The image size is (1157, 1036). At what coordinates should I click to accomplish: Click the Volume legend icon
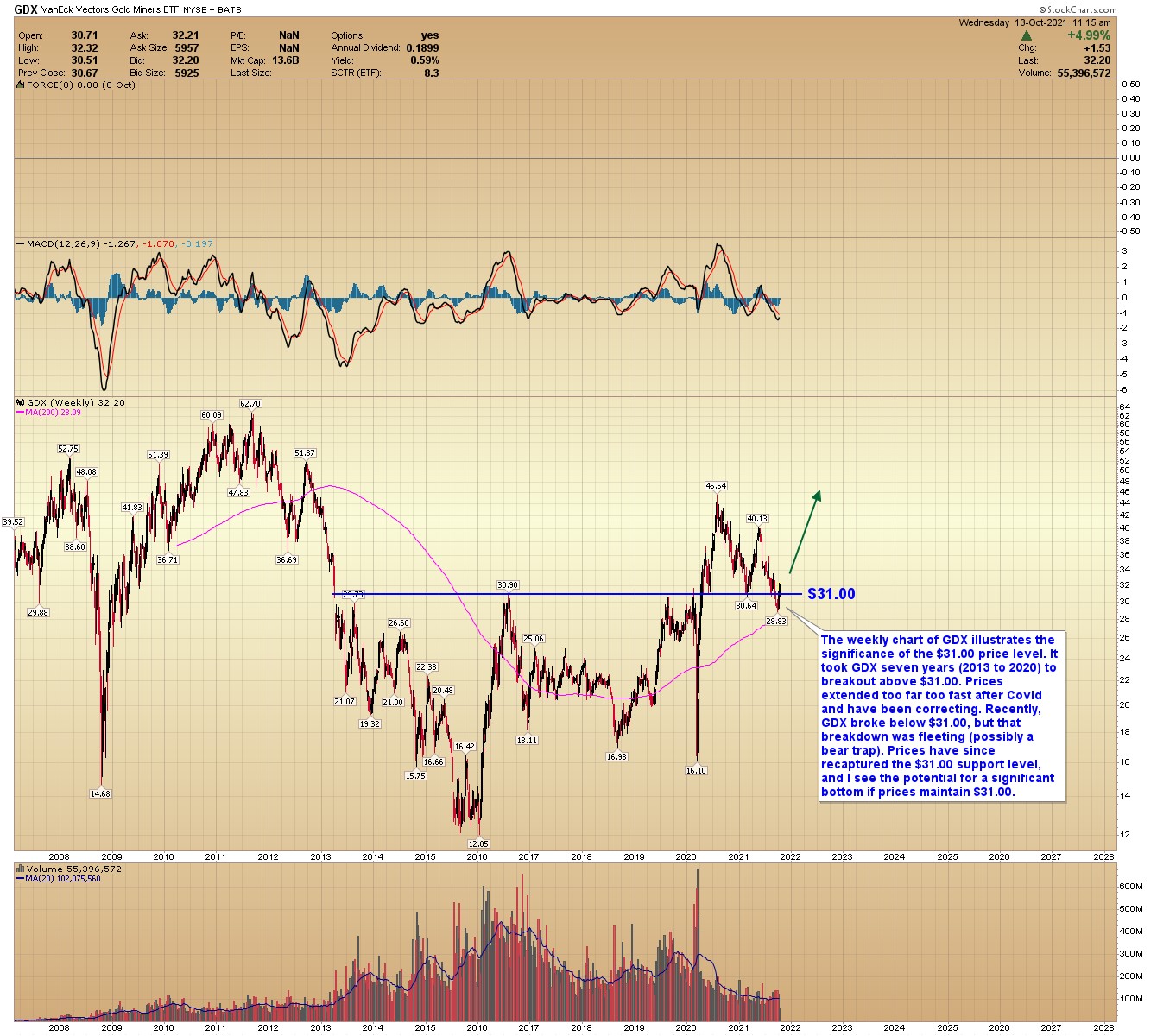click(22, 869)
